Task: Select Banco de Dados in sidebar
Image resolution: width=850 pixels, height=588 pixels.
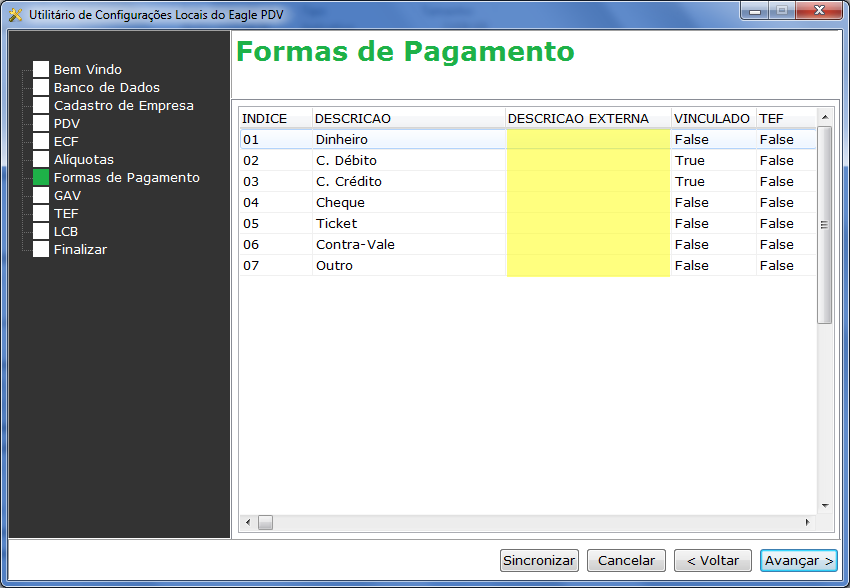Action: pyautogui.click(x=107, y=87)
